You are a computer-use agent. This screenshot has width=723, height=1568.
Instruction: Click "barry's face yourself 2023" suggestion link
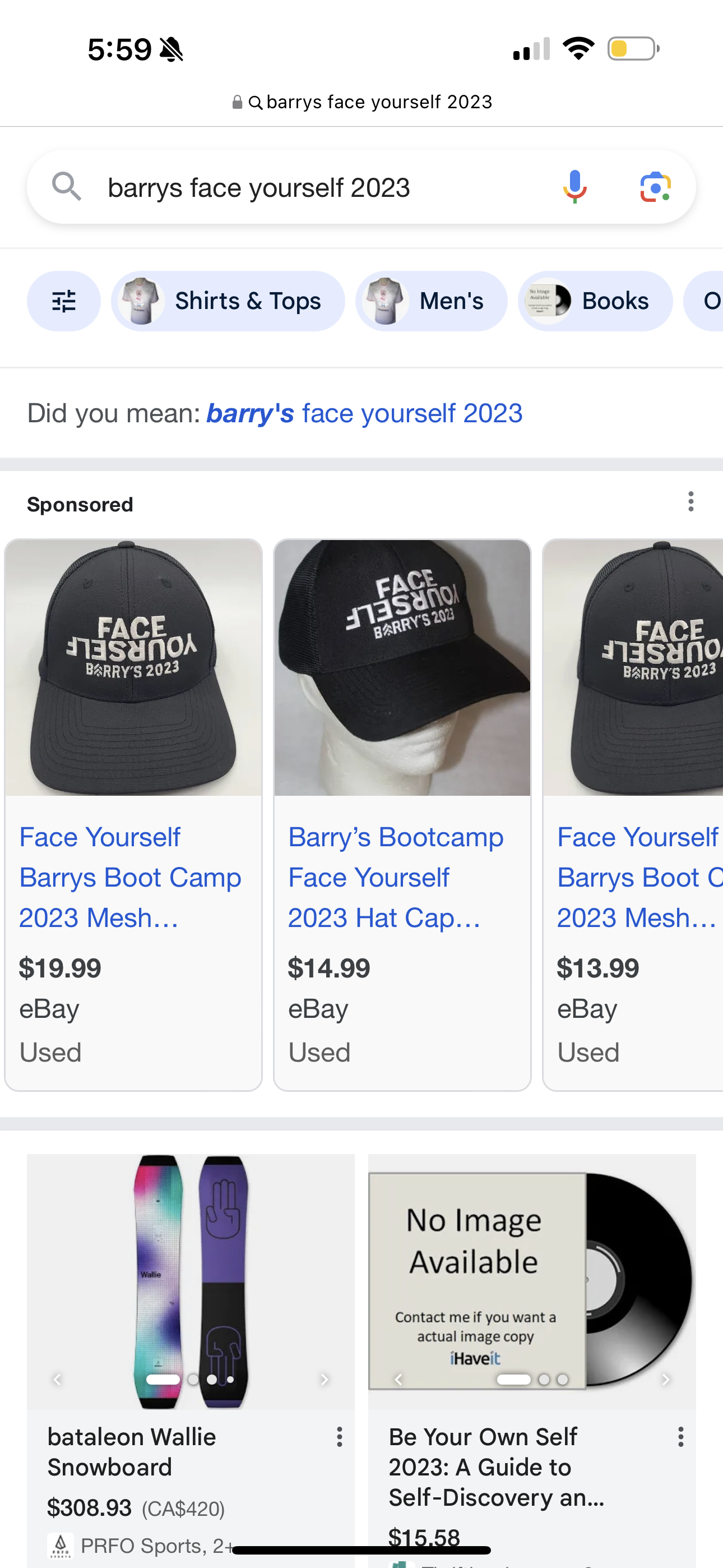pyautogui.click(x=364, y=413)
